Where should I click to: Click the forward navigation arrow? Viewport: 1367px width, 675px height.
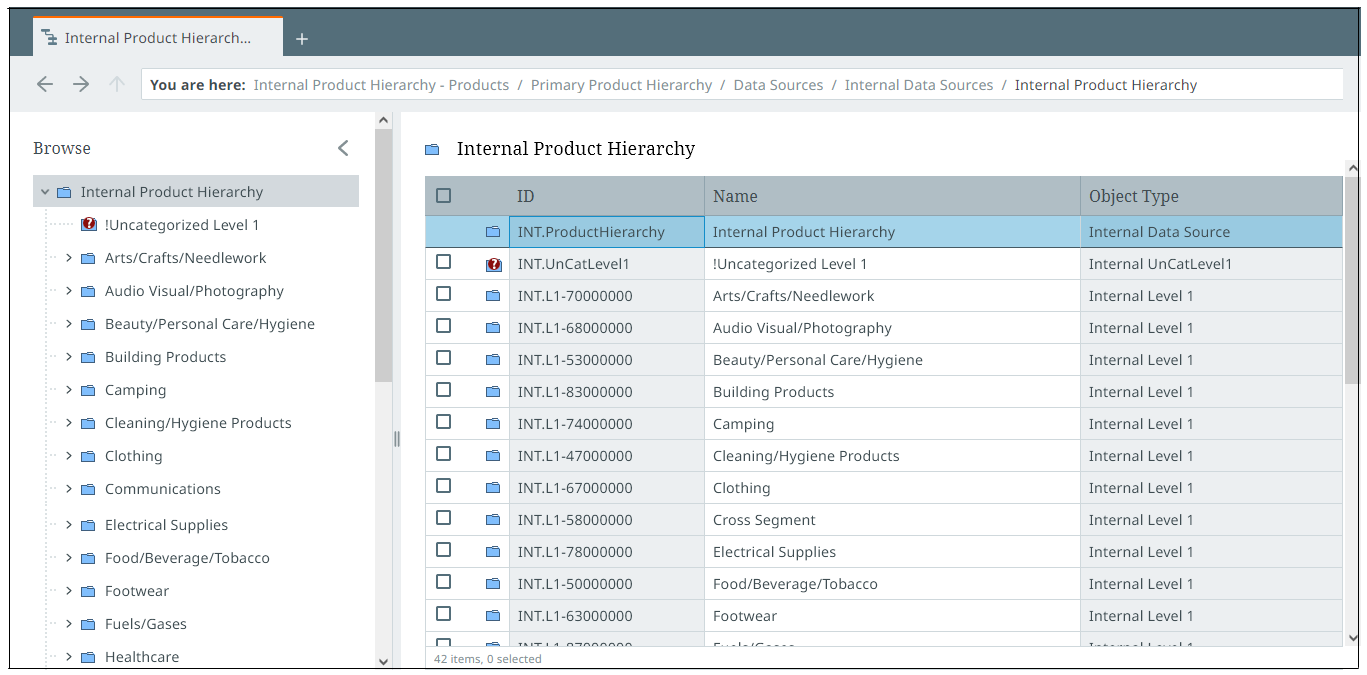pos(81,85)
